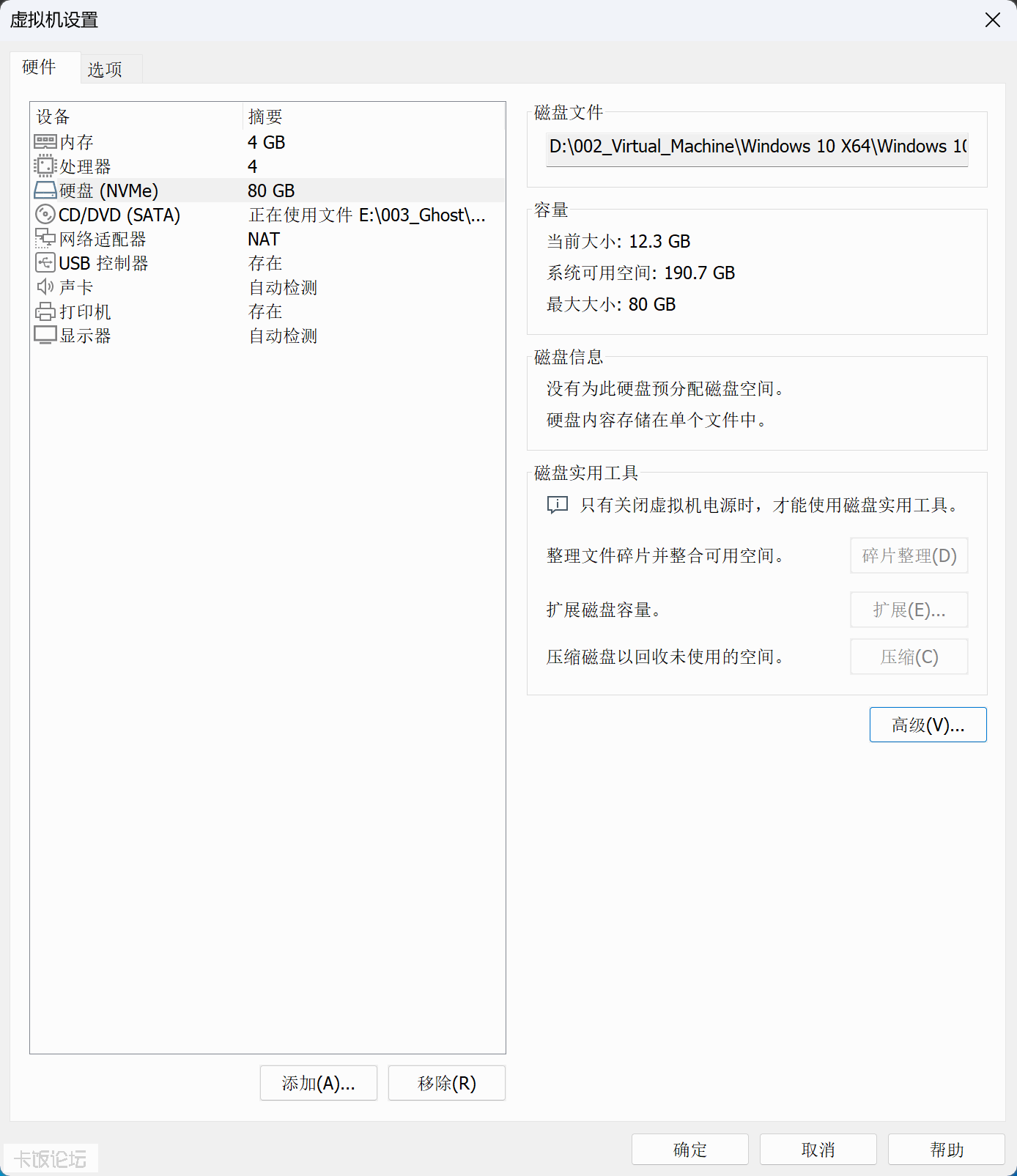1017x1176 pixels.
Task: Select the 硬盘 (NVMe) device row label
Action: tap(108, 191)
